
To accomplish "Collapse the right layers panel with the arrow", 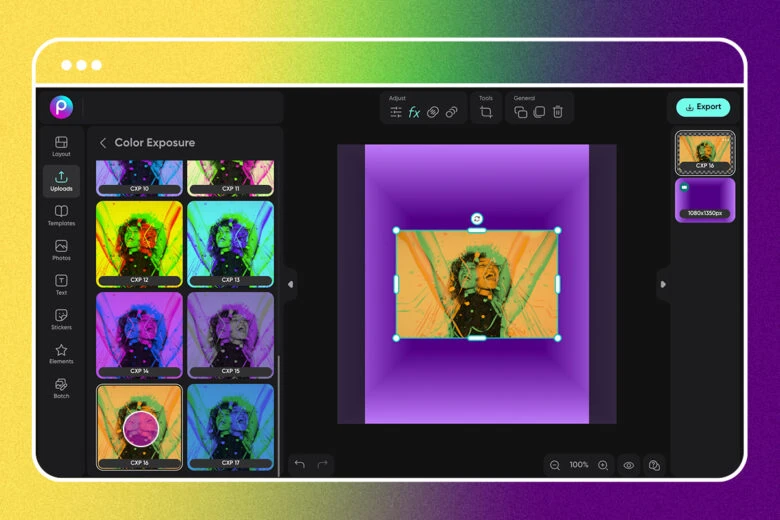I will (662, 284).
